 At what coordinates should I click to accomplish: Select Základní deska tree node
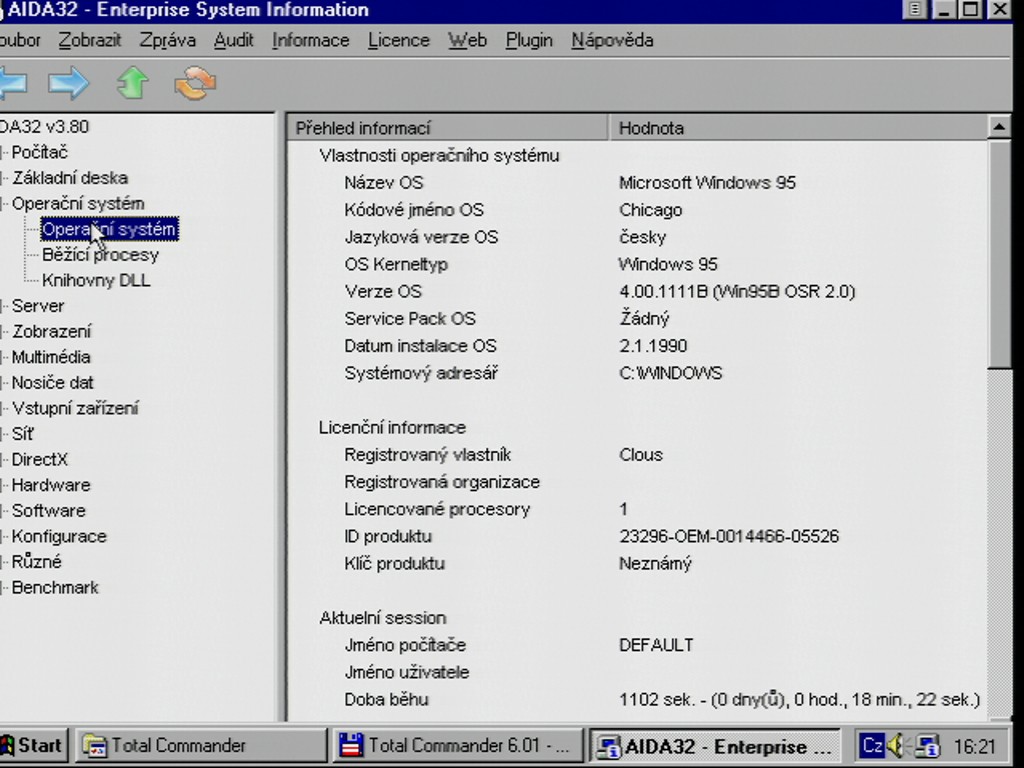[x=70, y=178]
